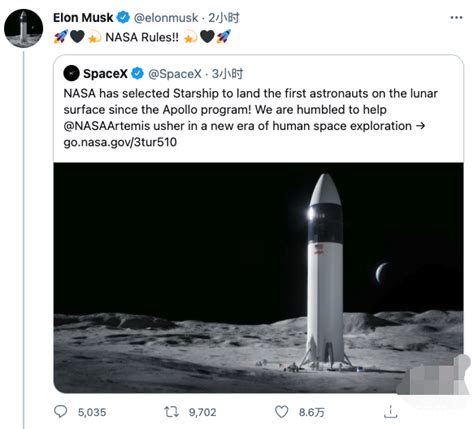The height and width of the screenshot is (429, 474).
Task: Like the tweet with the heart icon
Action: point(282,412)
